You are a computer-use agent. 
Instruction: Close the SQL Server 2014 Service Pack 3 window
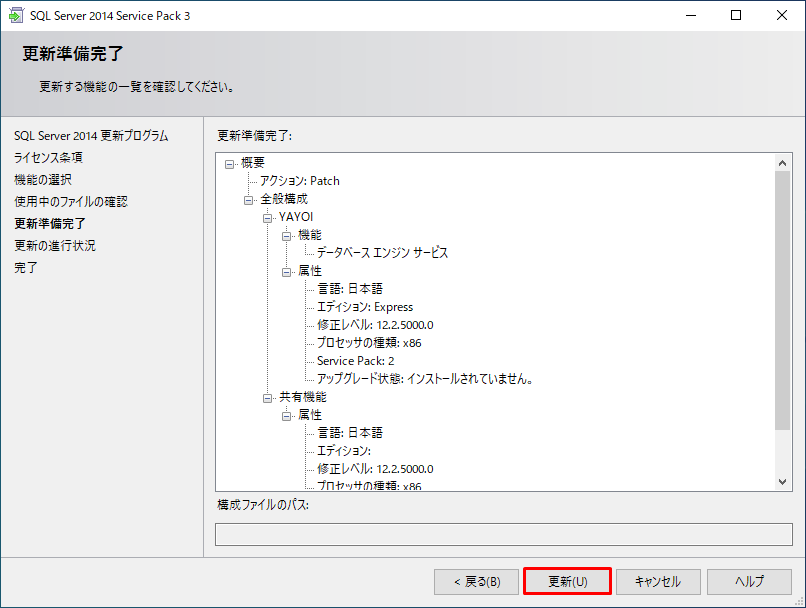782,15
